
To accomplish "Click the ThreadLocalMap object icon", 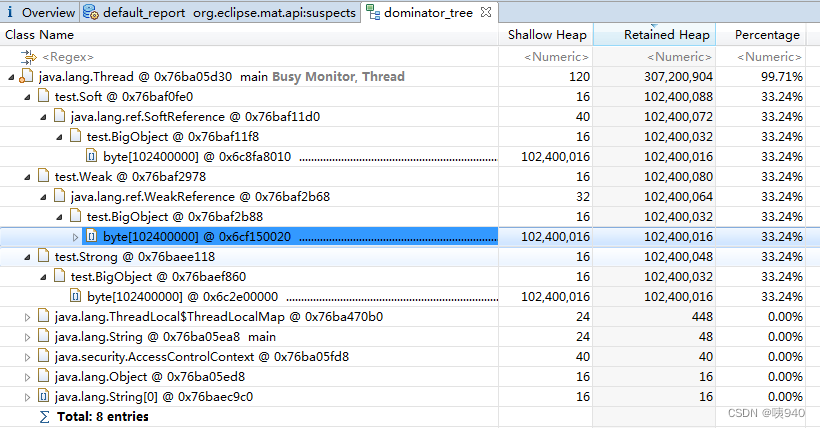I will pyautogui.click(x=43, y=316).
